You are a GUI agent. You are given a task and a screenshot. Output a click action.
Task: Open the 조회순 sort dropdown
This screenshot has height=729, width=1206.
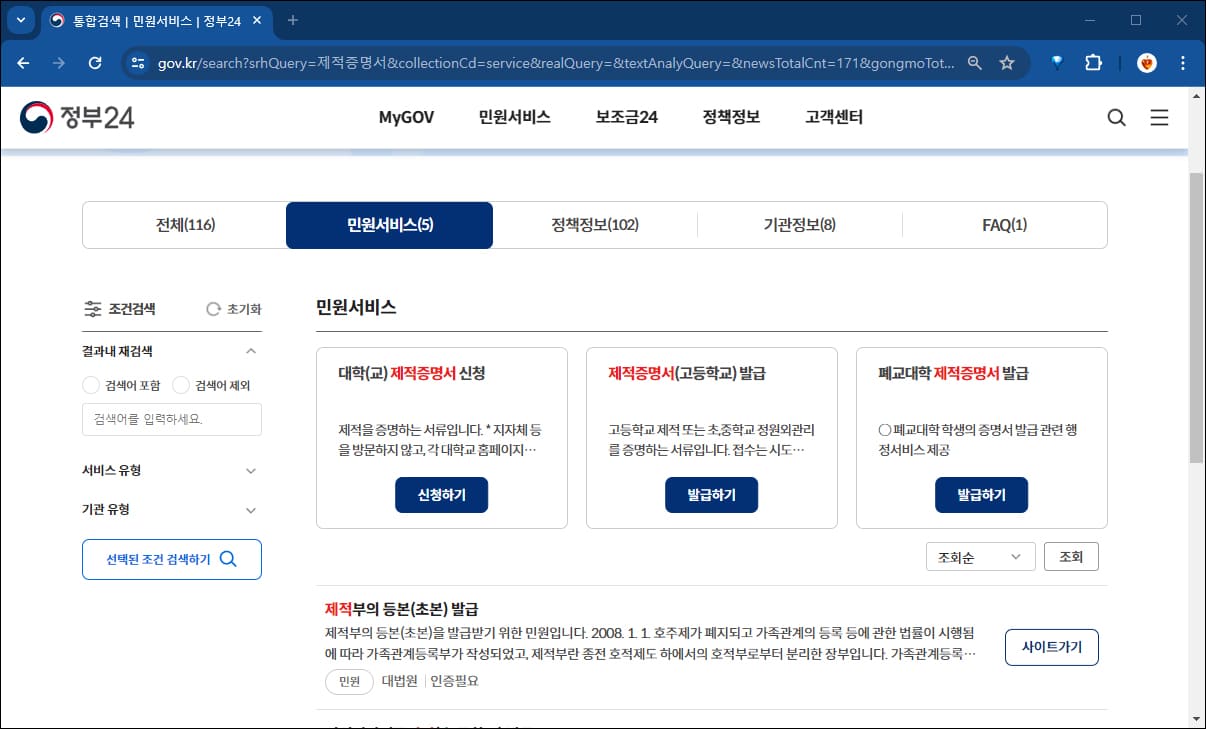tap(980, 556)
